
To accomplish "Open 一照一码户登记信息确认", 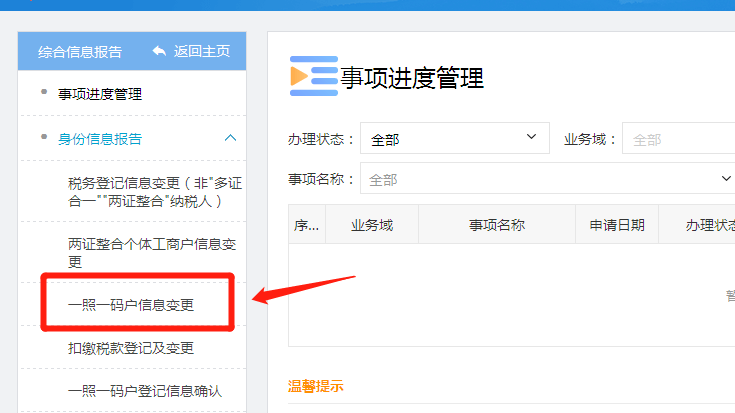I will (144, 391).
